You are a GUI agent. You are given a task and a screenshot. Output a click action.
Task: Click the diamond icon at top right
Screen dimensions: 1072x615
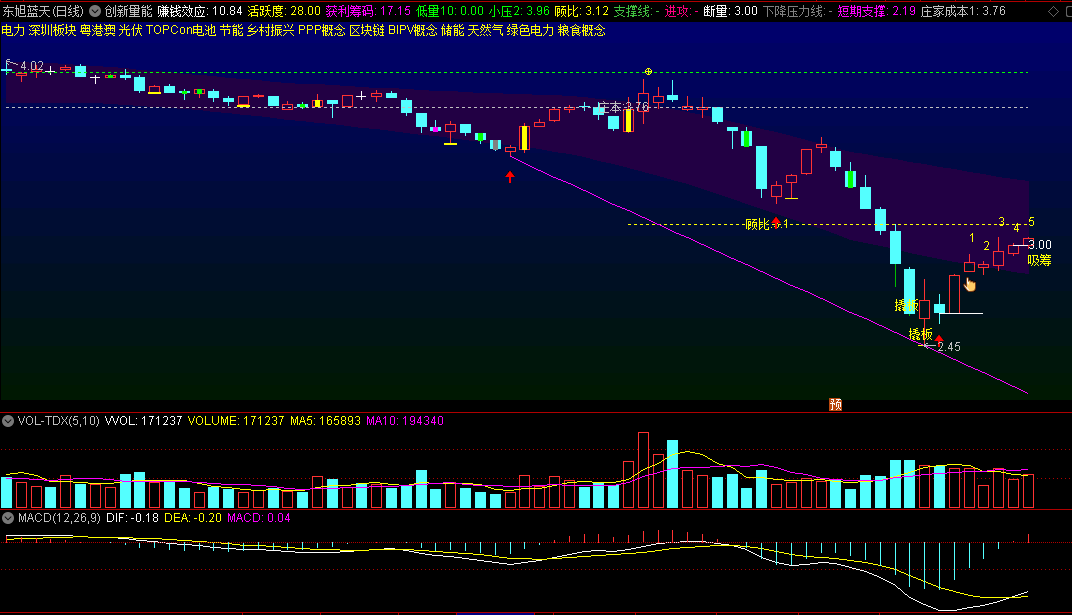point(1054,11)
